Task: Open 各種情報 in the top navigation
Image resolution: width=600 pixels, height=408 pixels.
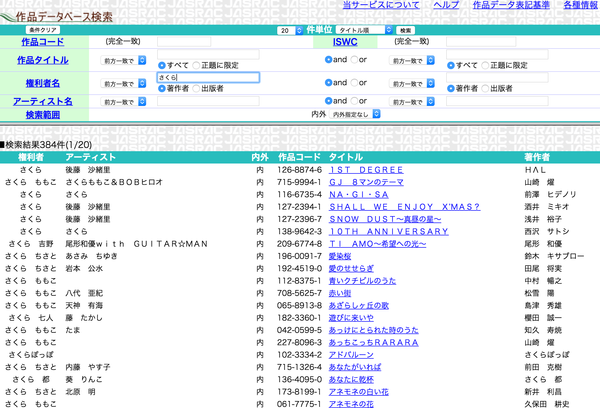Action: coord(577,6)
